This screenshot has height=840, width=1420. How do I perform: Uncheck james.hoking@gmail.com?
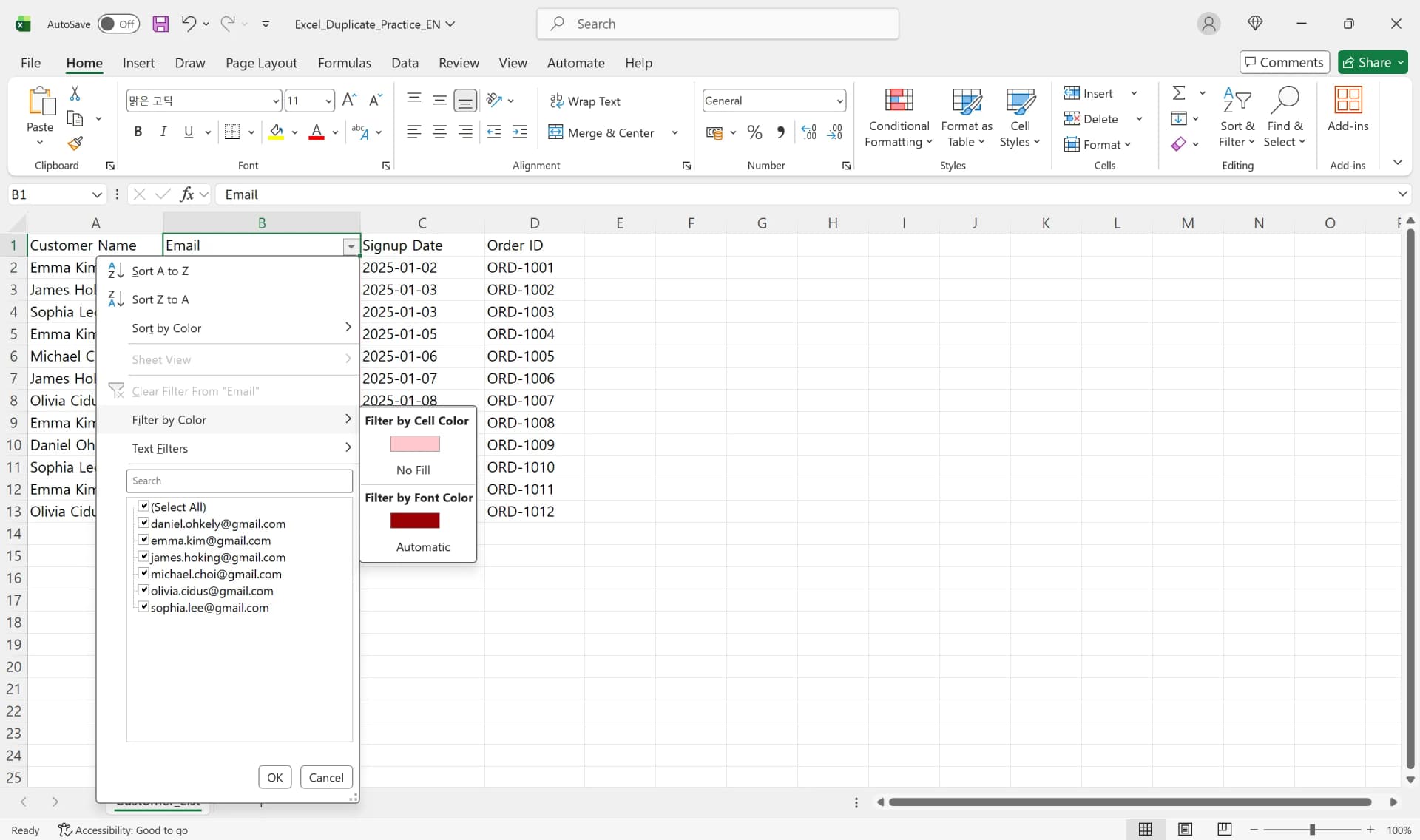(x=143, y=557)
